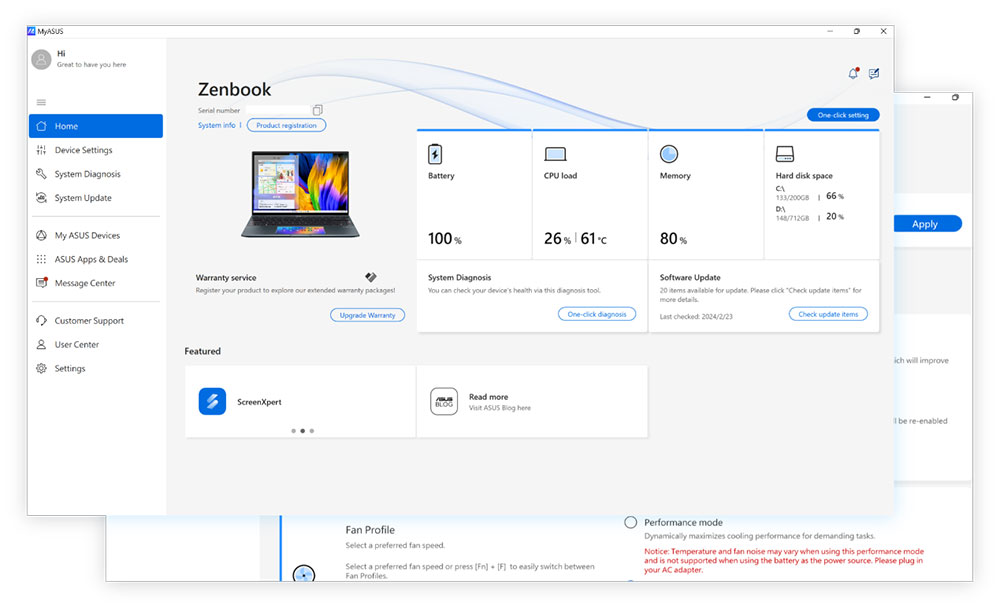Click Product registration button

(286, 125)
